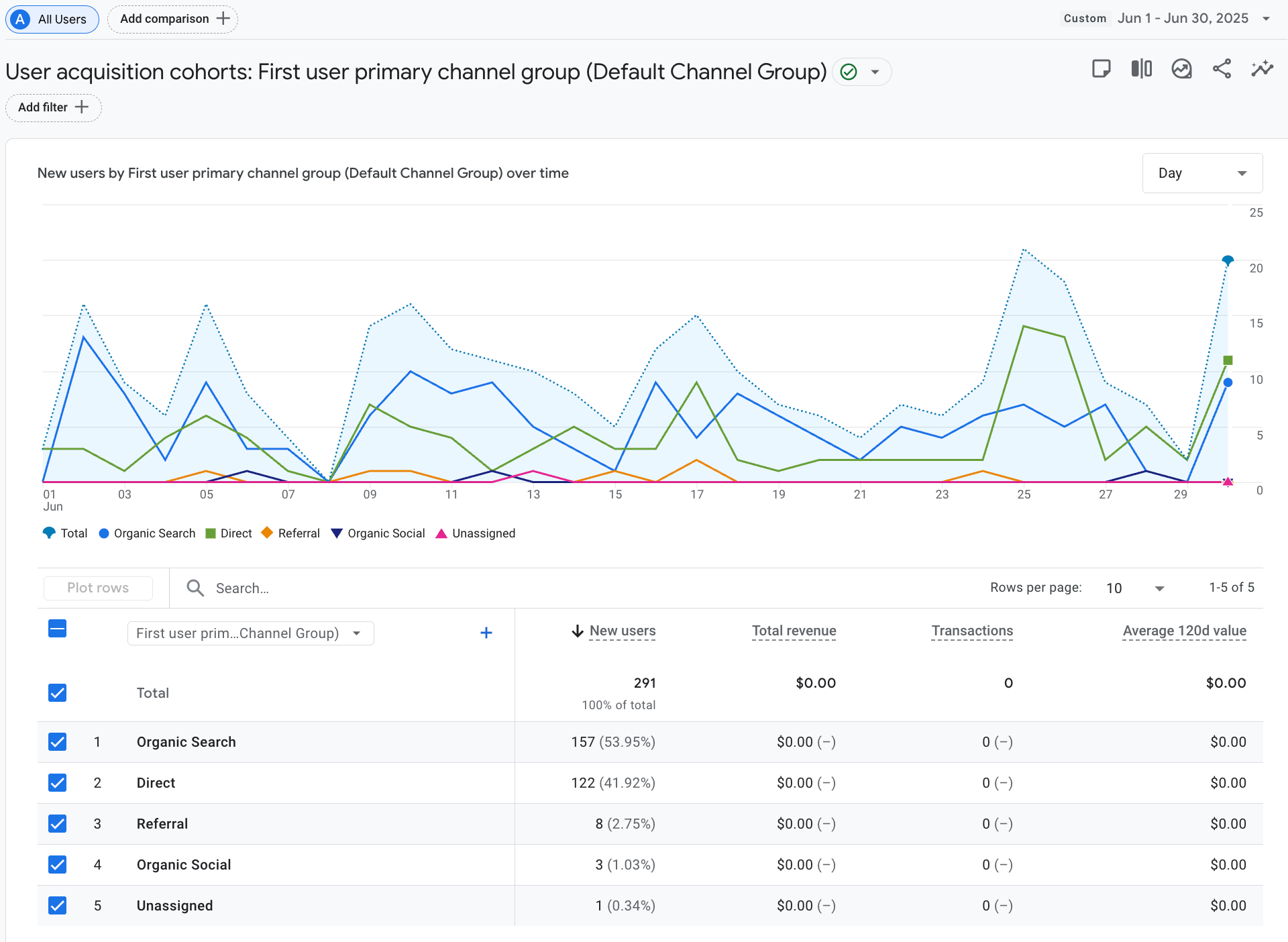Viewport: 1288px width, 942px height.
Task: Open the sparkline trend insights icon
Action: pyautogui.click(x=1262, y=69)
